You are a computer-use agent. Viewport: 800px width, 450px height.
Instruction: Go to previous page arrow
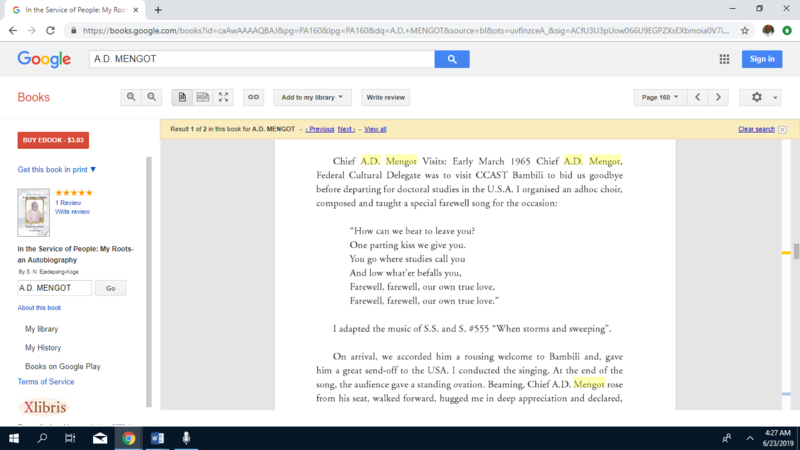(697, 97)
